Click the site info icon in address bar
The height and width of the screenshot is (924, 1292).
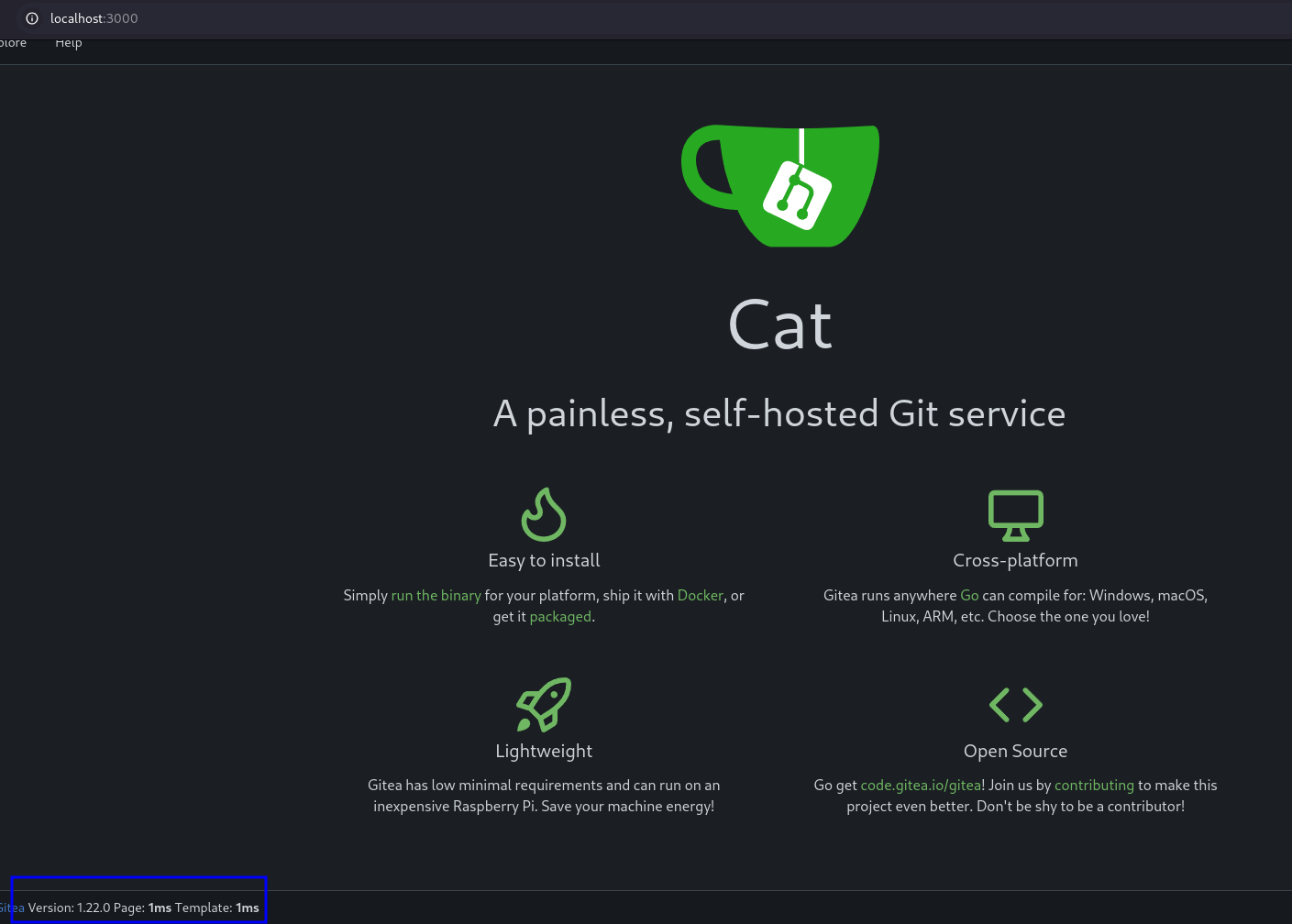point(32,18)
